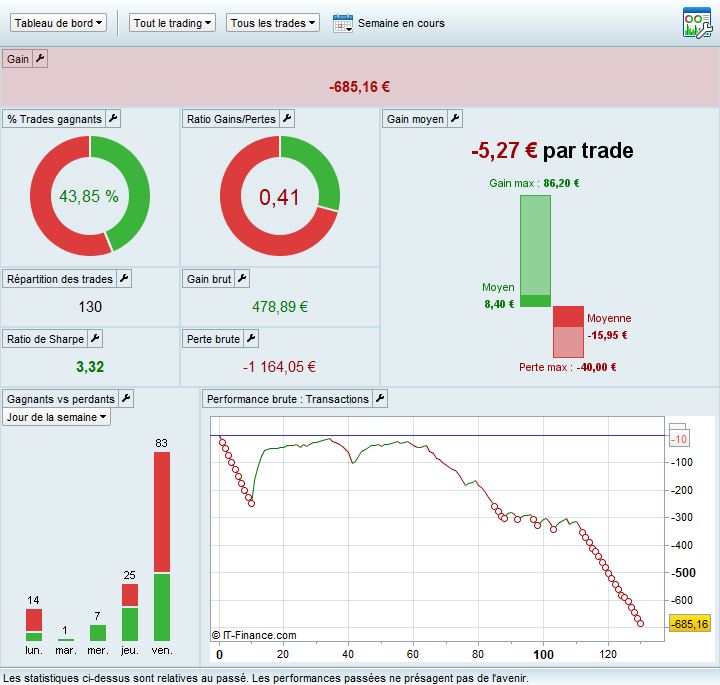Click the Perte max -40,00 € label

[x=568, y=367]
